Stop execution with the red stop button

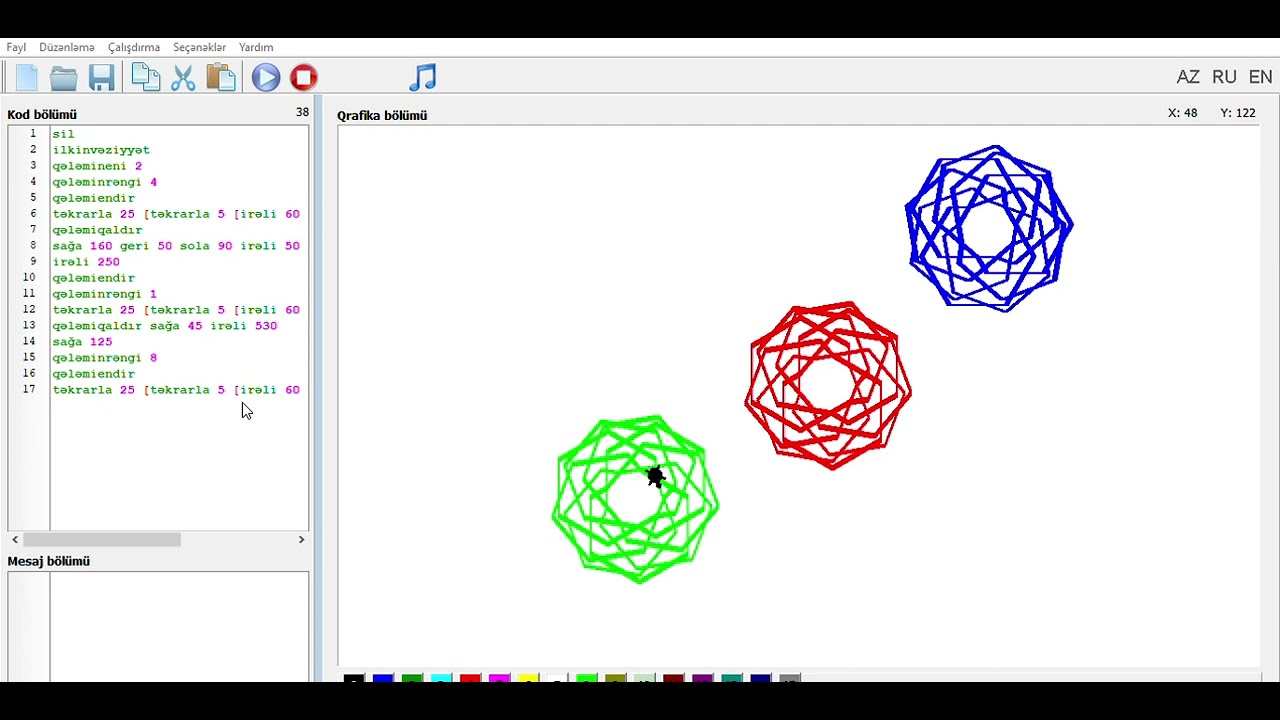coord(304,77)
